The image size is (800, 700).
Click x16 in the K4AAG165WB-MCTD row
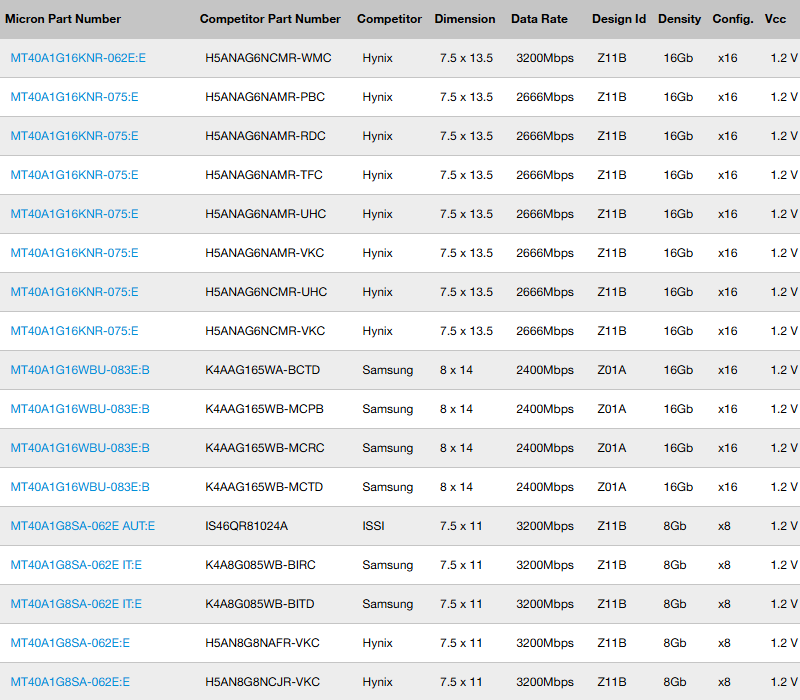728,487
